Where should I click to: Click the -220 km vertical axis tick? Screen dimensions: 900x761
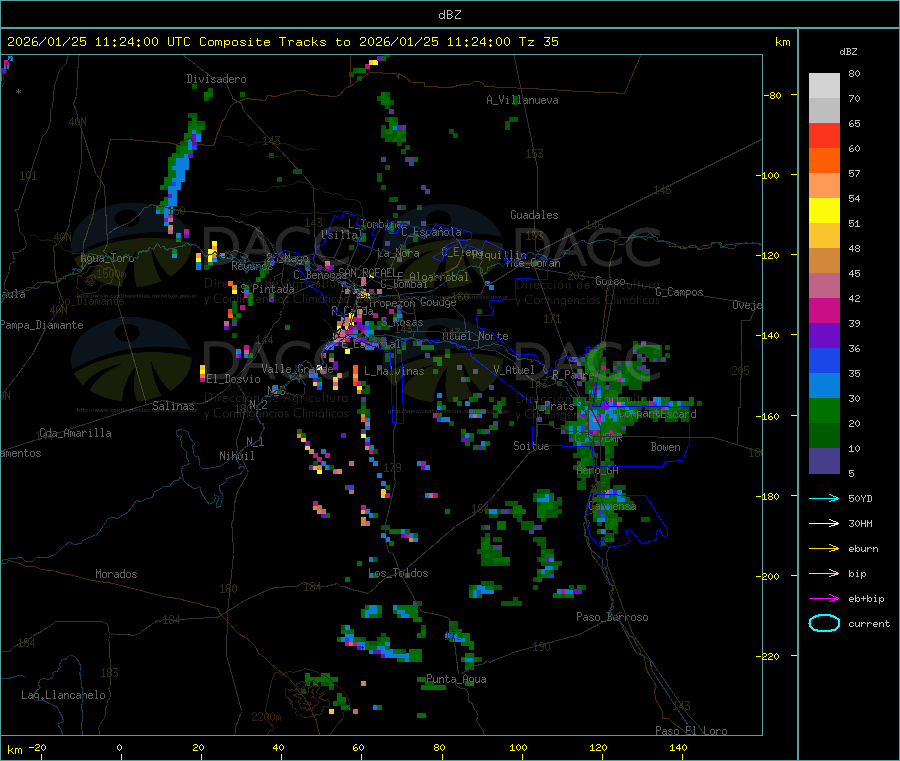770,657
